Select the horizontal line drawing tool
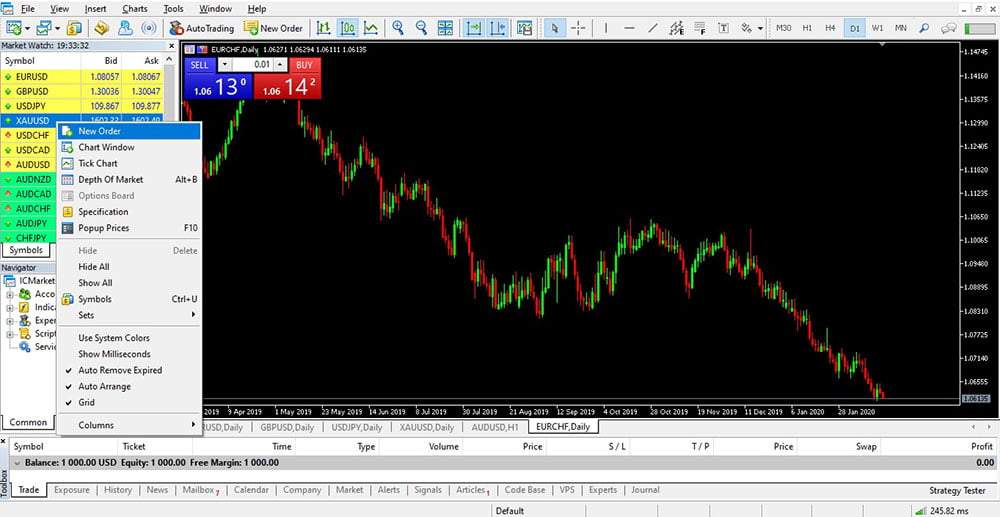This screenshot has width=1000, height=517. point(629,28)
